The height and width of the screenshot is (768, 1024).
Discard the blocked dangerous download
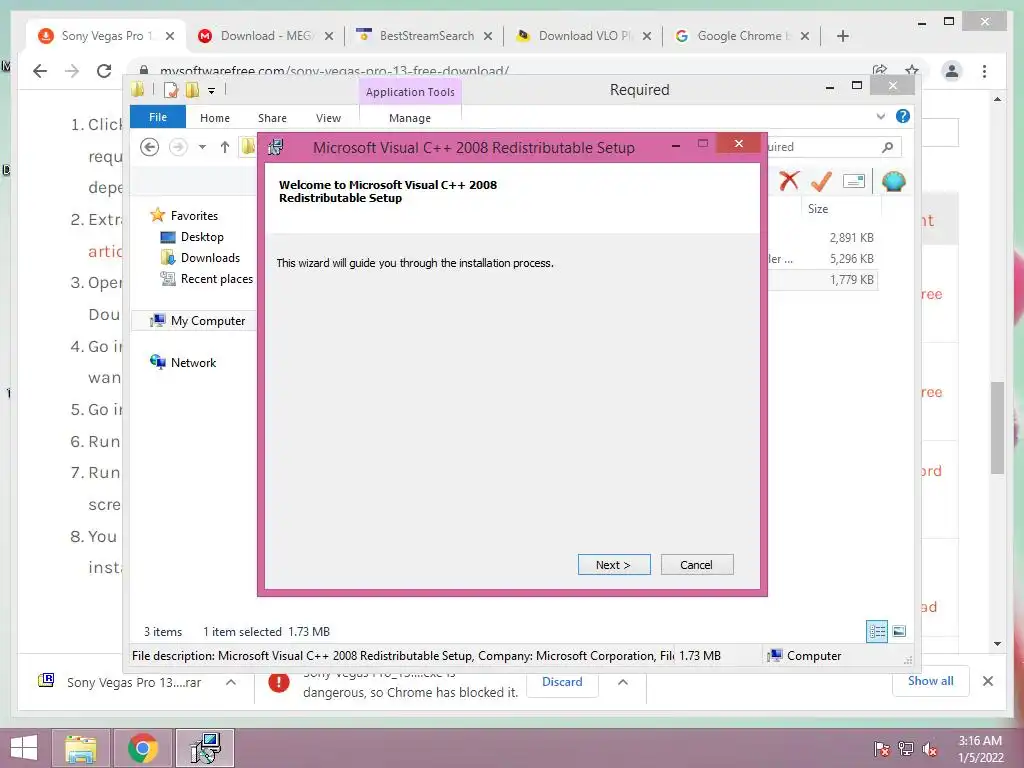coord(562,682)
